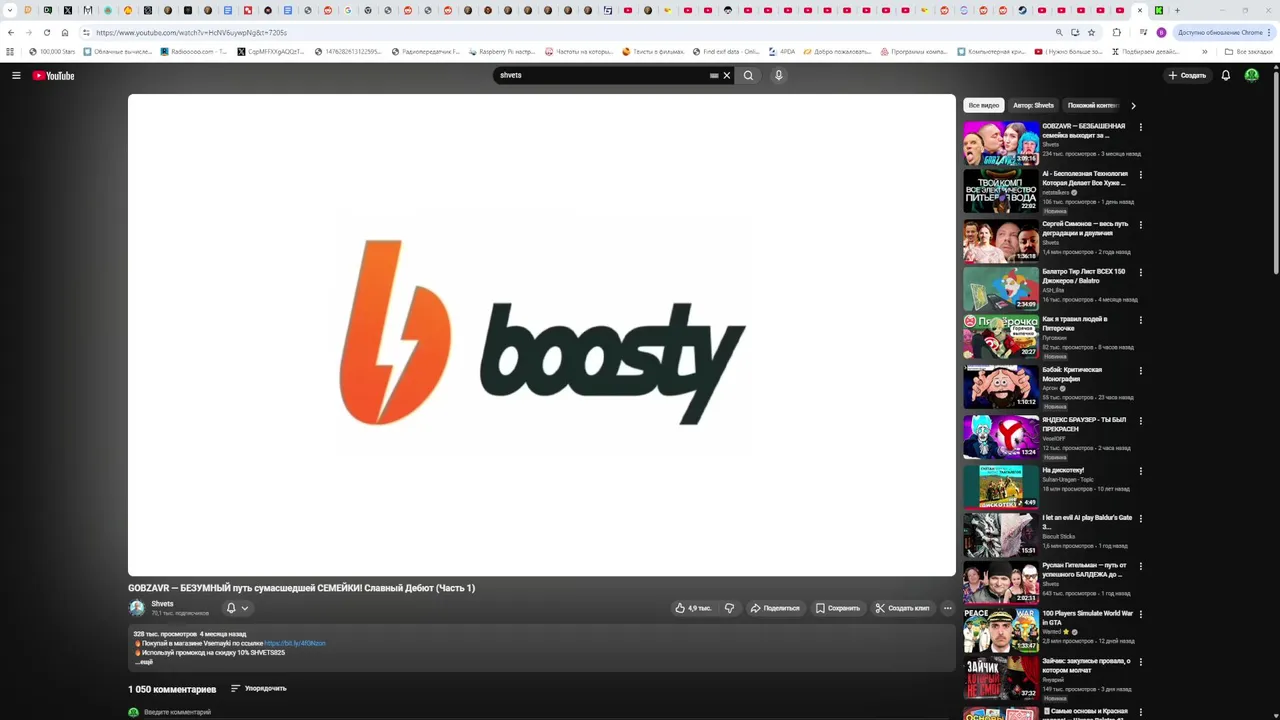
Task: Open the ЯНДЕКС БРАУЗЕР video thumbnail
Action: [x=1001, y=437]
